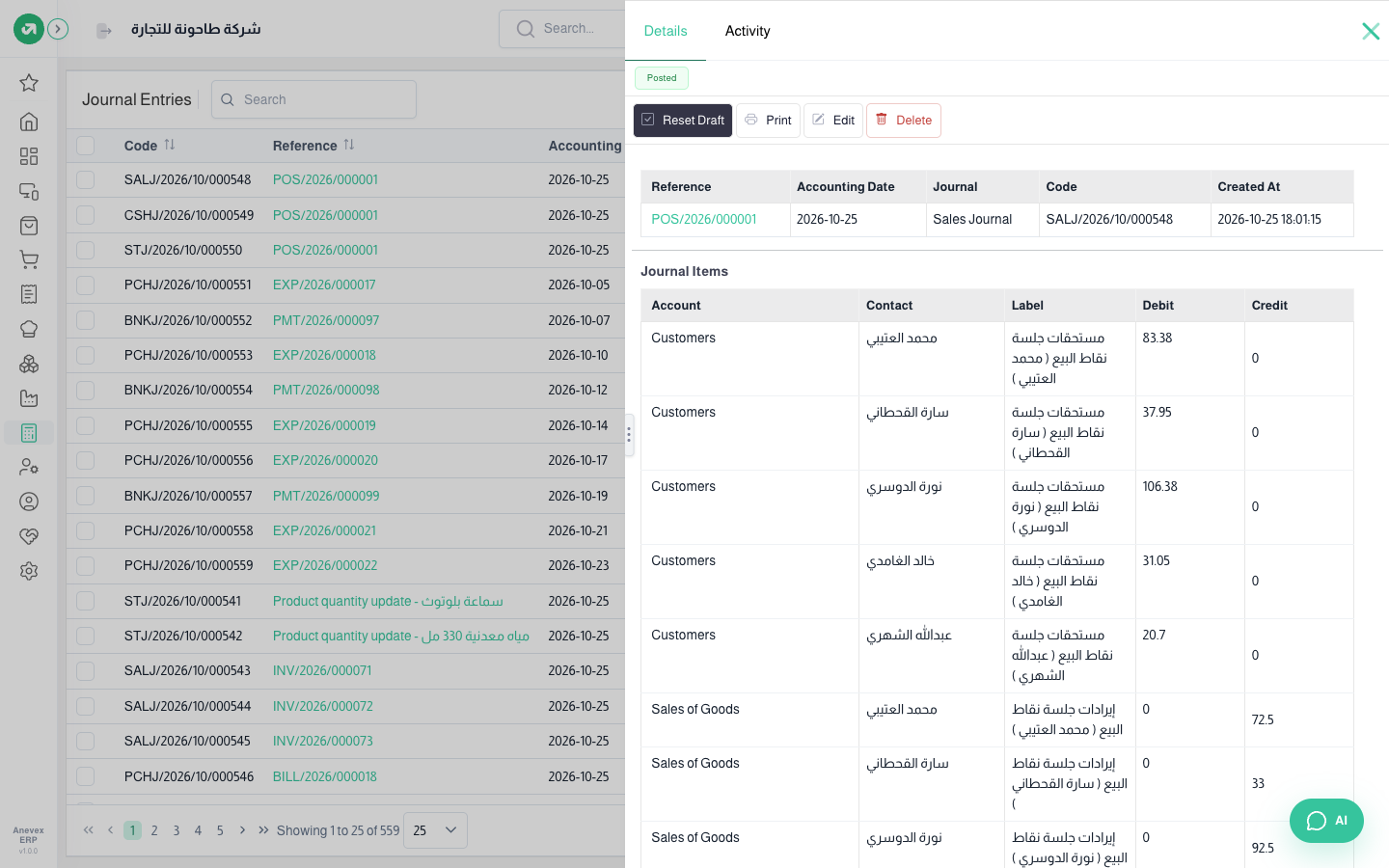Switch to the Details tab
This screenshot has height=868, width=1389.
click(666, 31)
